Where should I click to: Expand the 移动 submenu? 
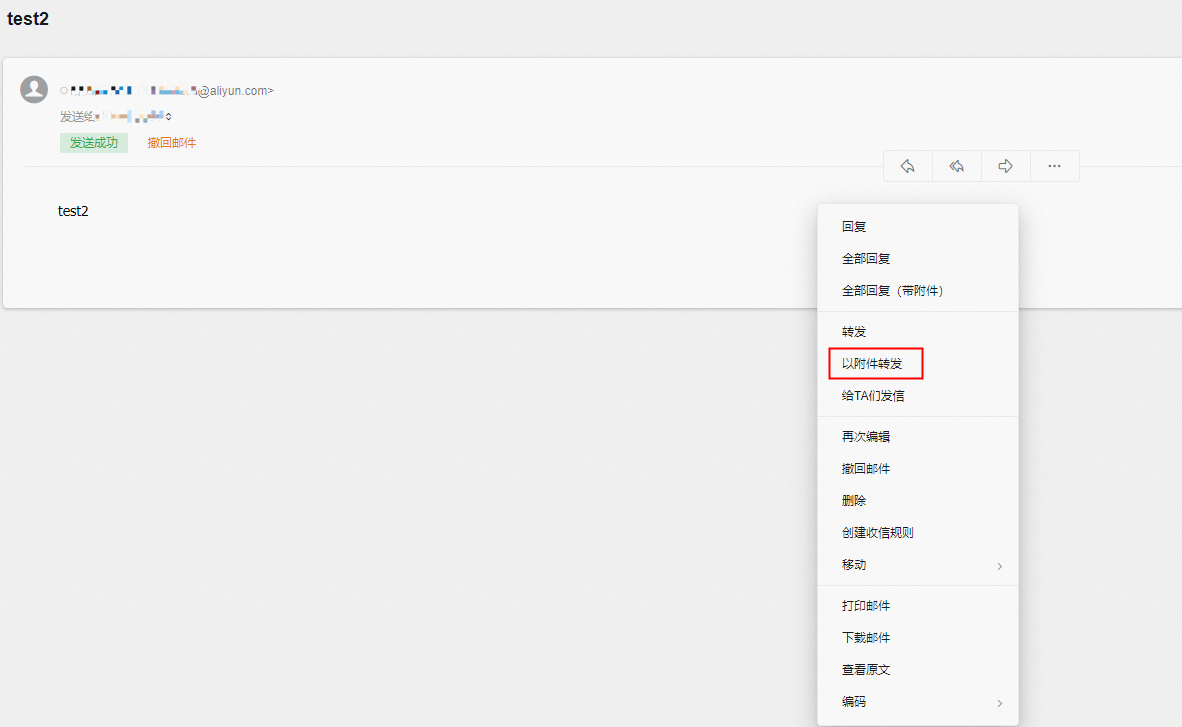click(998, 566)
